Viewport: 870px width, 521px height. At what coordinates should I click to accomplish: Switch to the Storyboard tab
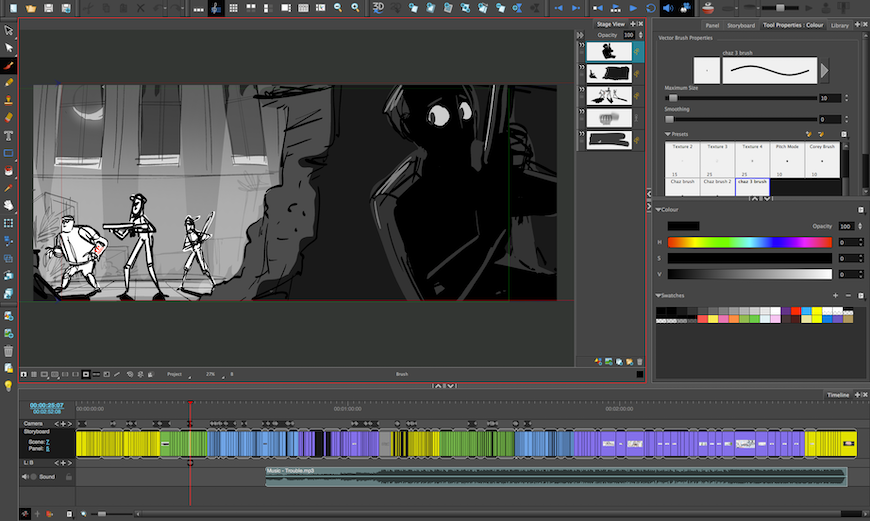(741, 26)
